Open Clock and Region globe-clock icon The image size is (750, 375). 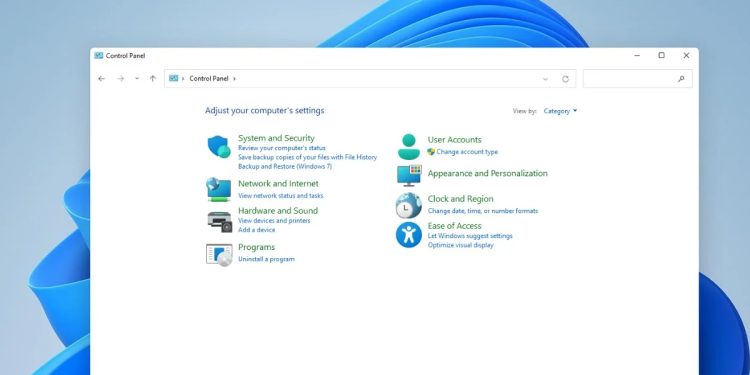(408, 205)
